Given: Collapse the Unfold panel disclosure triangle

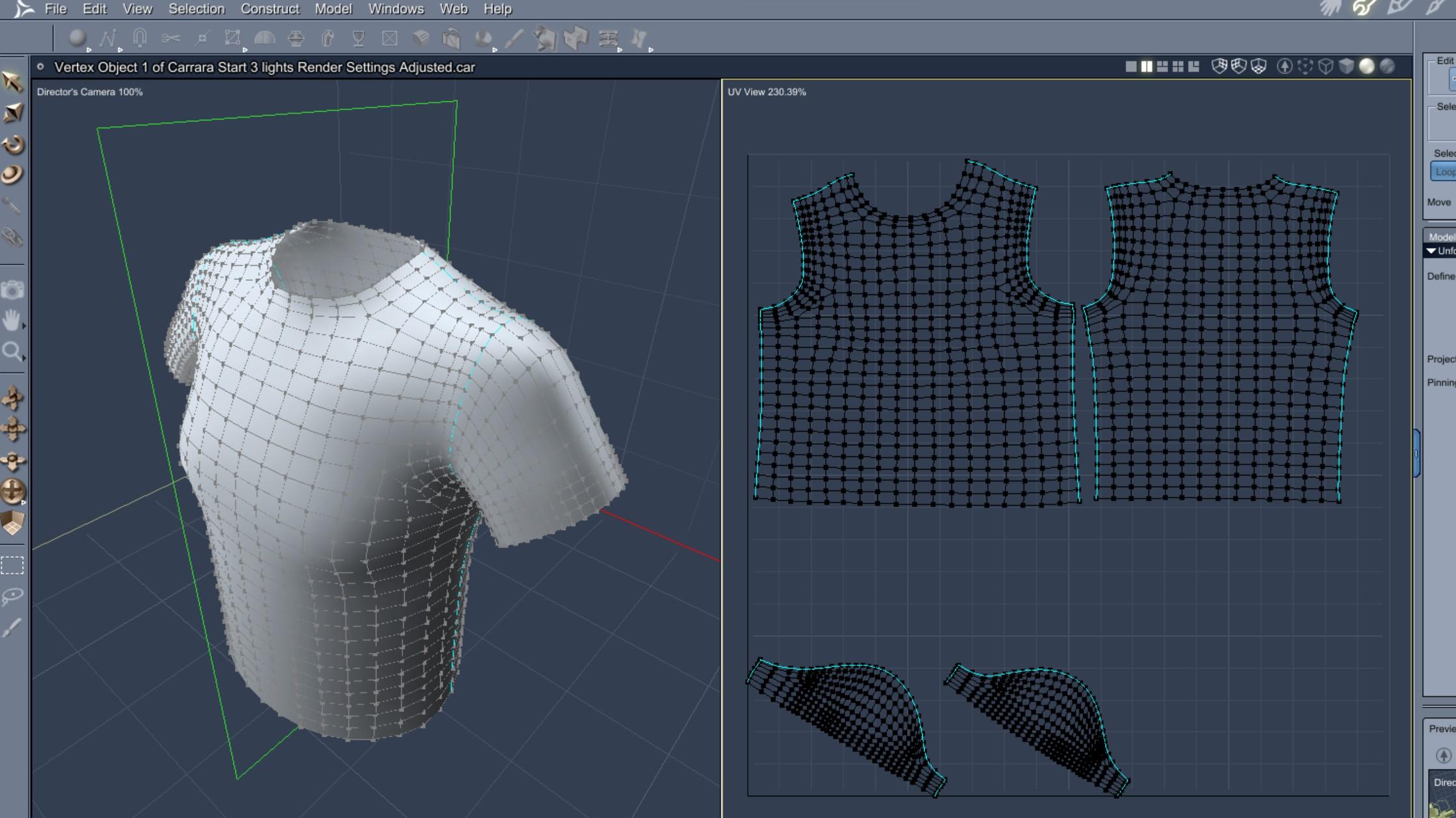Looking at the screenshot, I should click(1431, 251).
